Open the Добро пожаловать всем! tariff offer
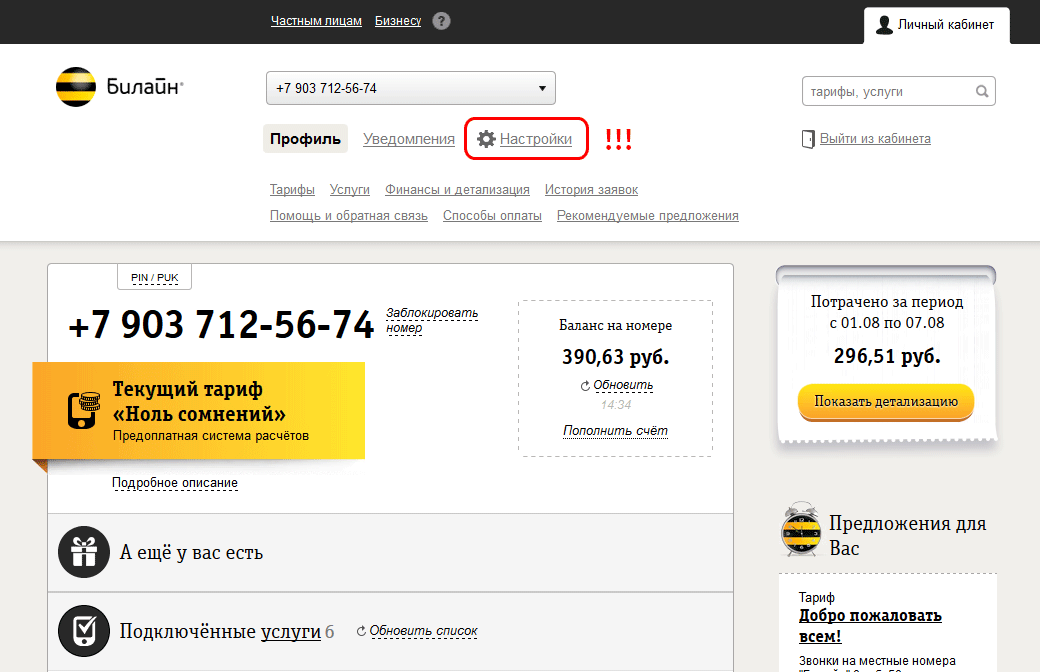 coord(870,626)
